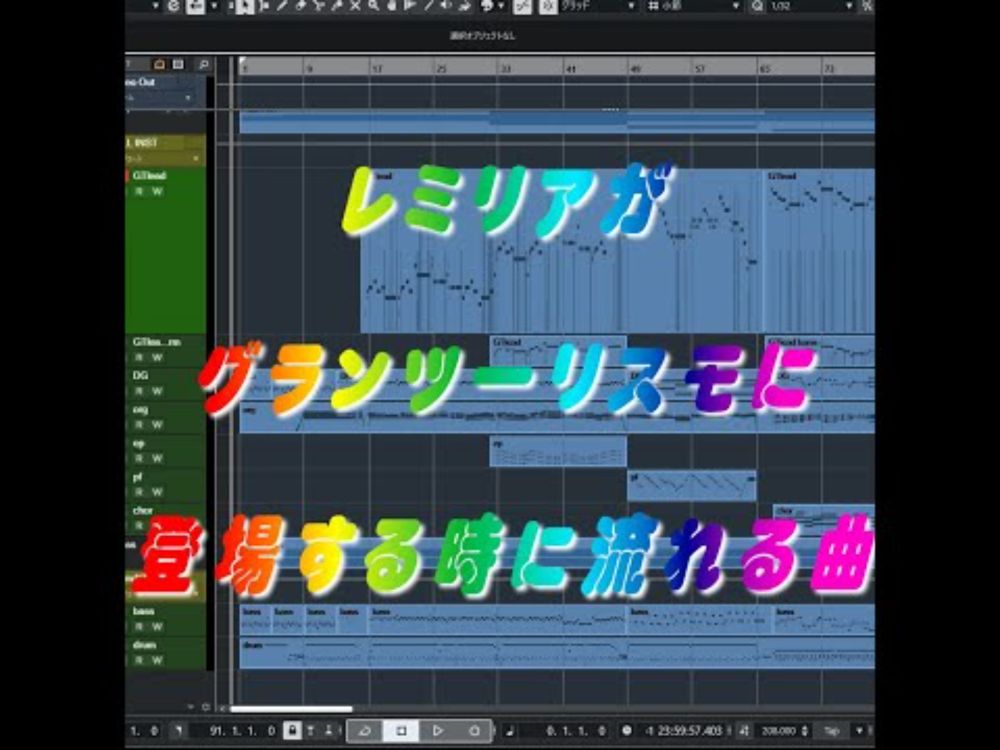
Task: Toggle Write automation on drum track
Action: (157, 661)
